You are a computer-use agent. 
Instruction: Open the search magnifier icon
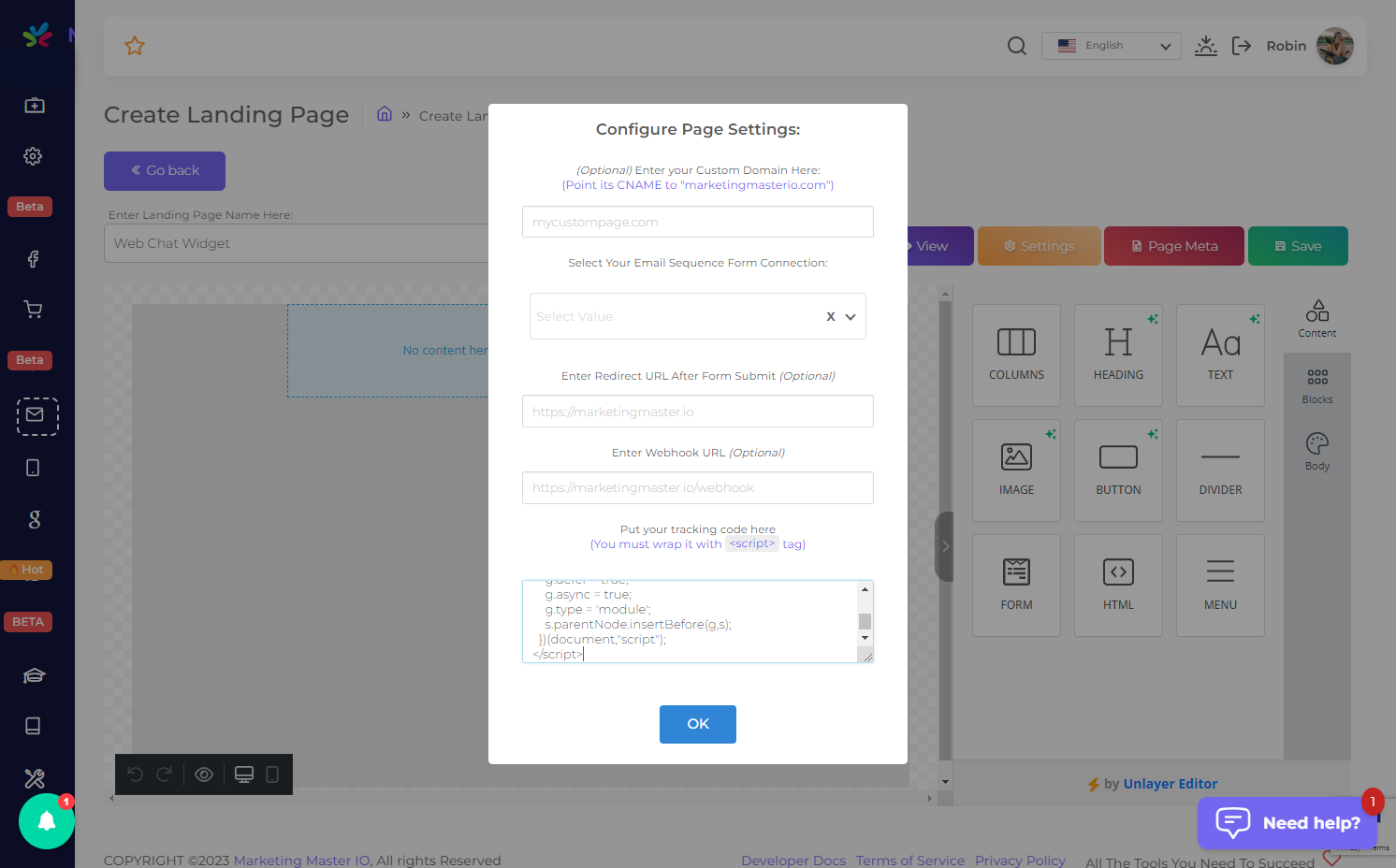pyautogui.click(x=1017, y=46)
